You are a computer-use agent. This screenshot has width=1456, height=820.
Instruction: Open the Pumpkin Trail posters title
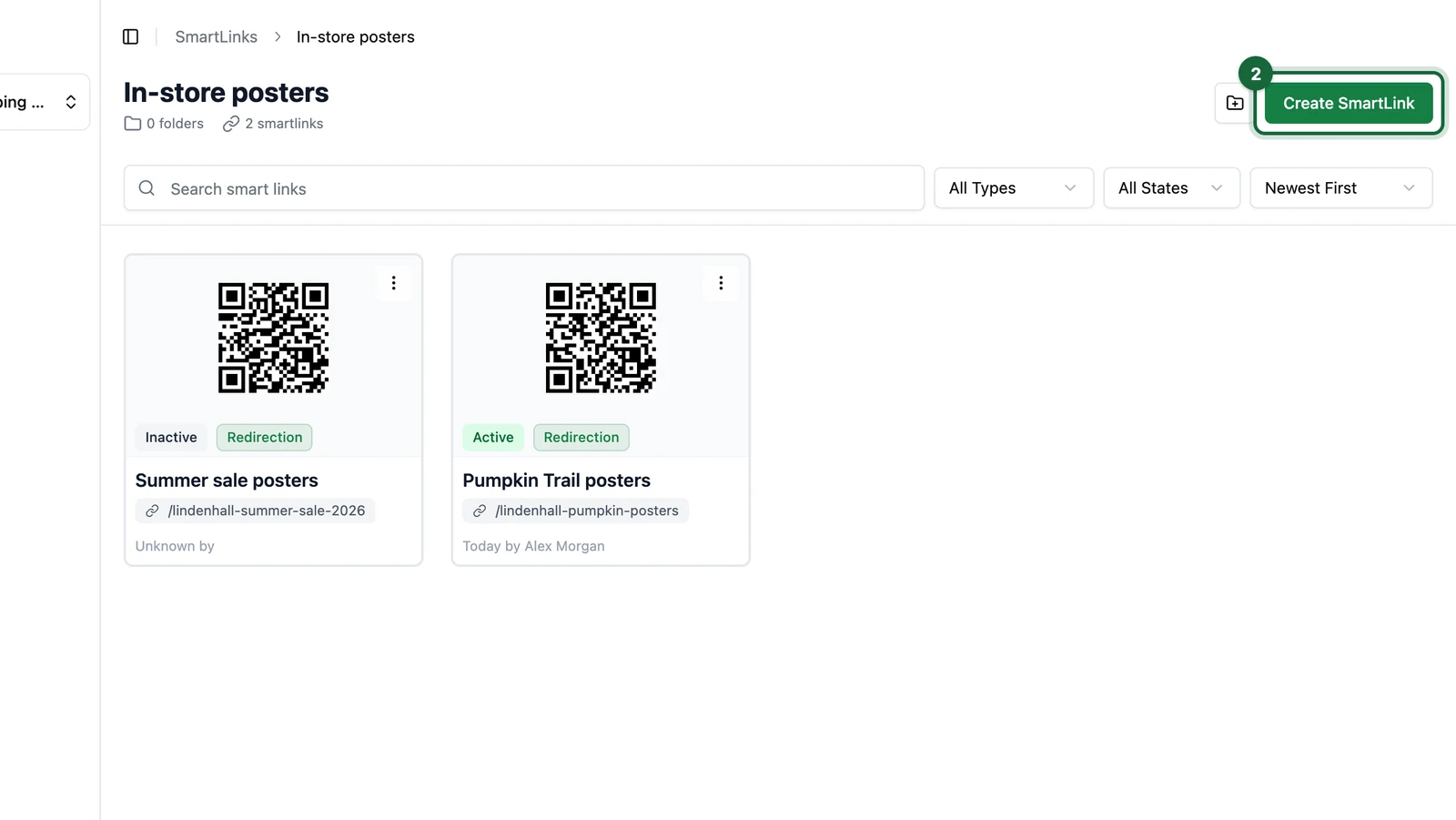click(x=557, y=481)
